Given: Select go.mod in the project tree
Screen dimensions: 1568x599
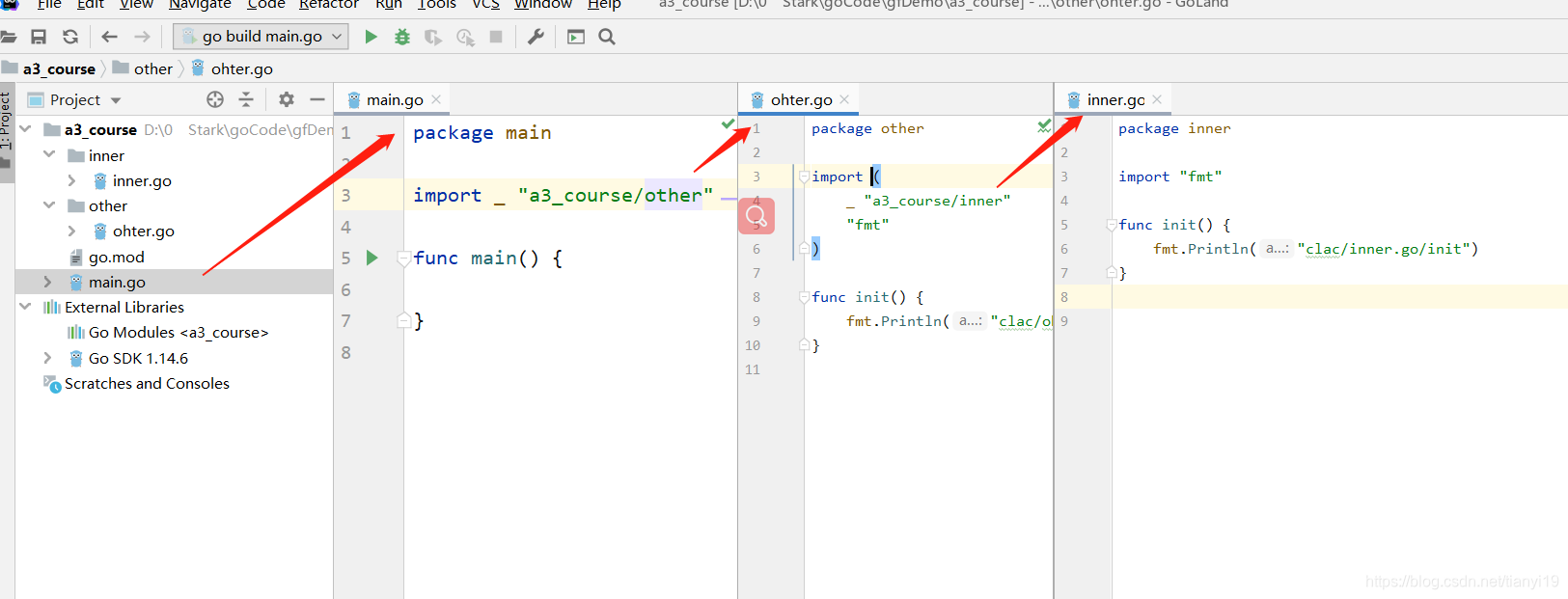Looking at the screenshot, I should [x=117, y=257].
